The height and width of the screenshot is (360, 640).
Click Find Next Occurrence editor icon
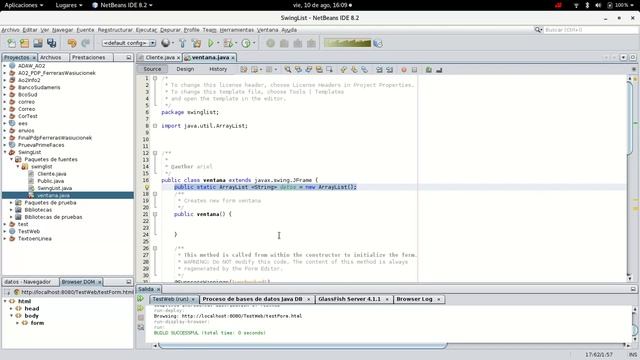pos(309,69)
